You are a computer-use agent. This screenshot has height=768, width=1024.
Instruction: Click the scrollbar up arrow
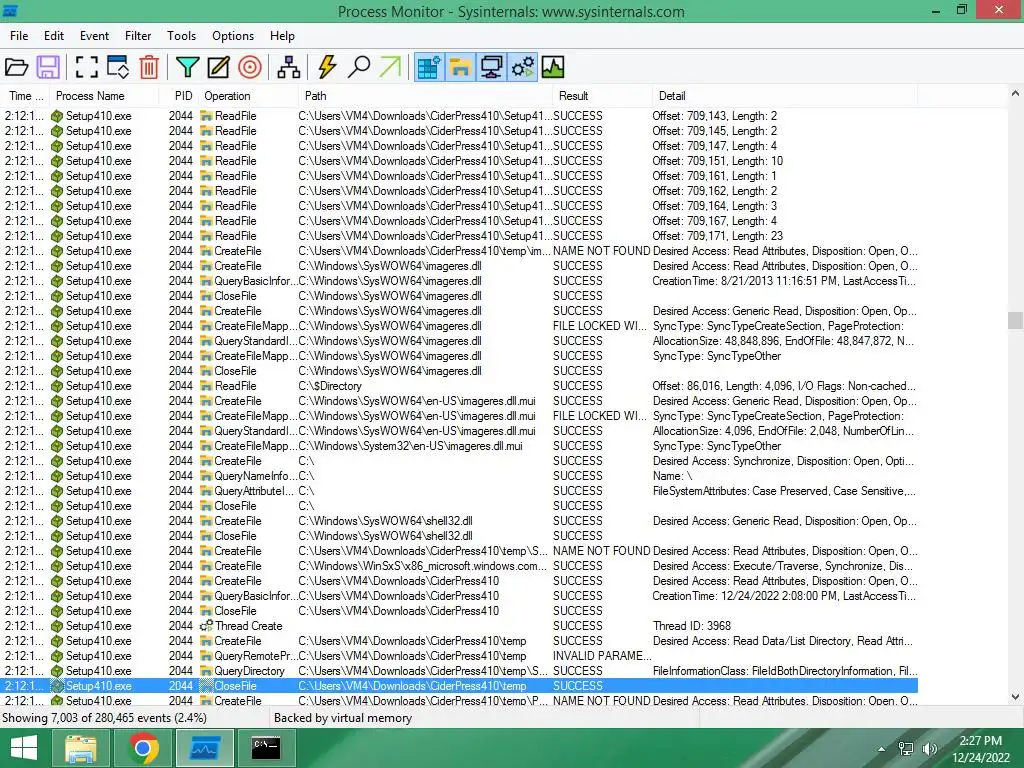point(1015,94)
